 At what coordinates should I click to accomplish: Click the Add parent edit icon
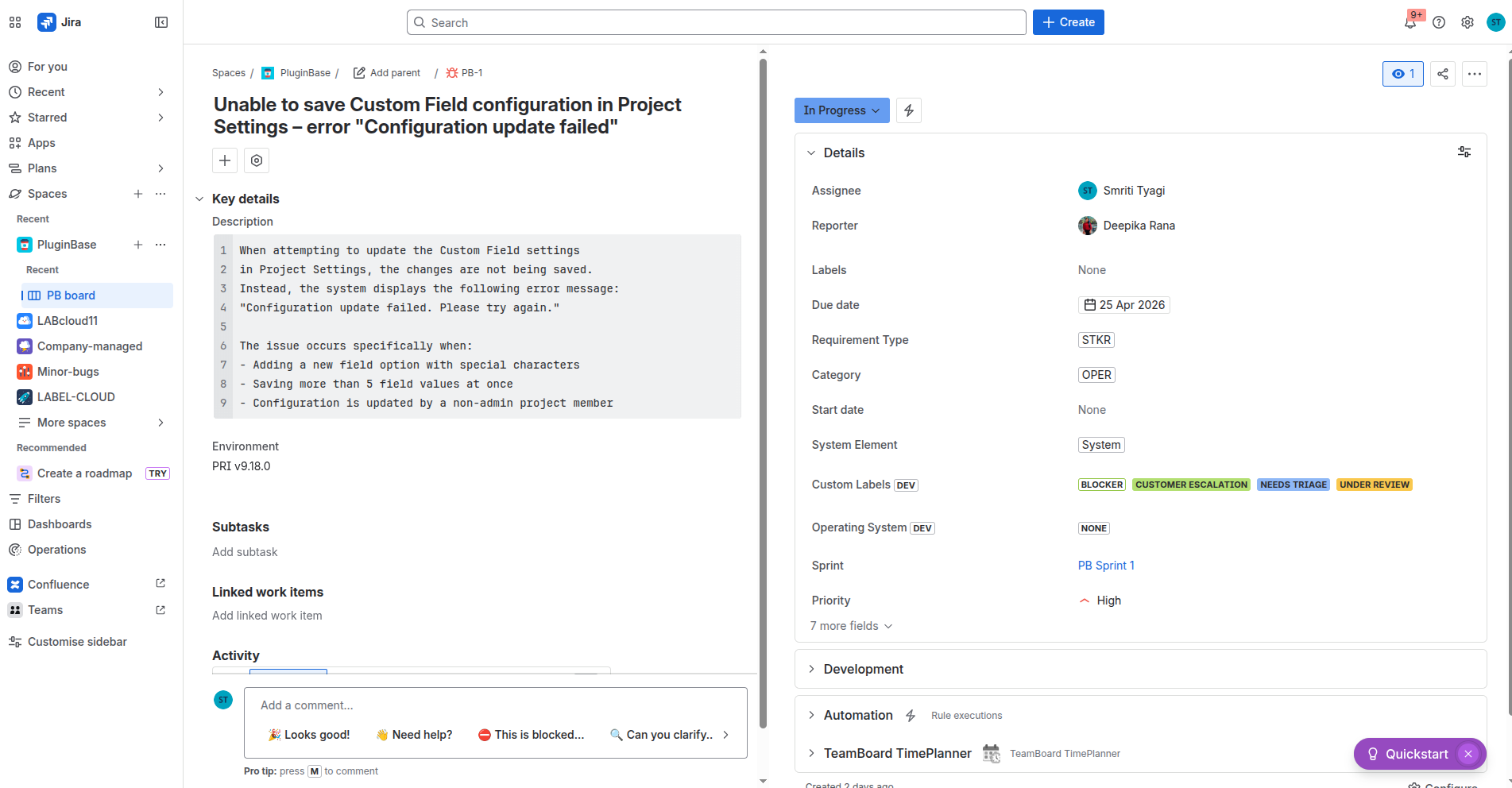359,73
